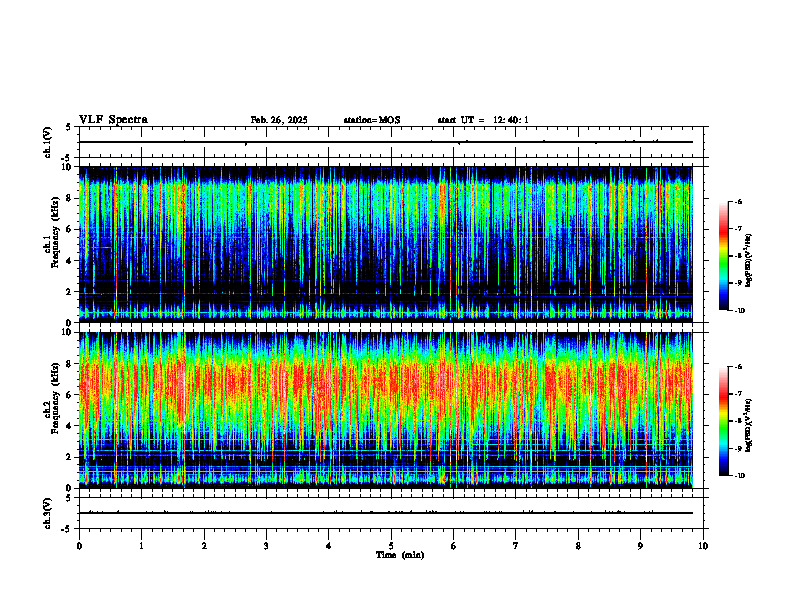Click the ch.1 voltage waveform trace
This screenshot has height=612, width=792.
pos(386,142)
